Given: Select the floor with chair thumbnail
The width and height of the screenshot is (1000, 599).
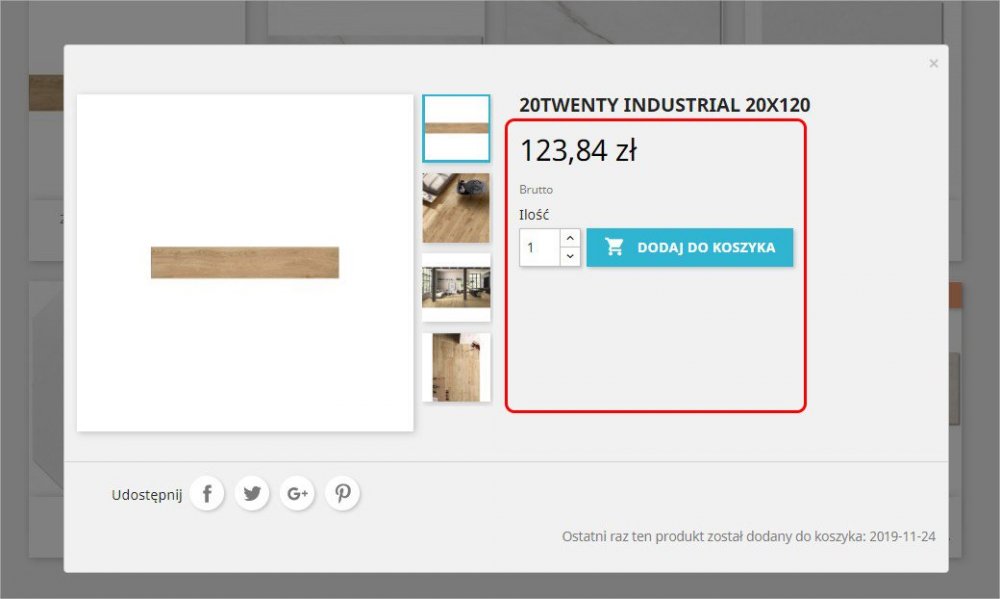Looking at the screenshot, I should click(456, 208).
